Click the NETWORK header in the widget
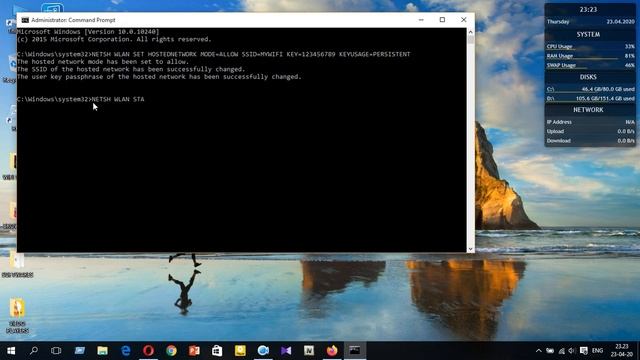This screenshot has height=360, width=640. pyautogui.click(x=588, y=110)
